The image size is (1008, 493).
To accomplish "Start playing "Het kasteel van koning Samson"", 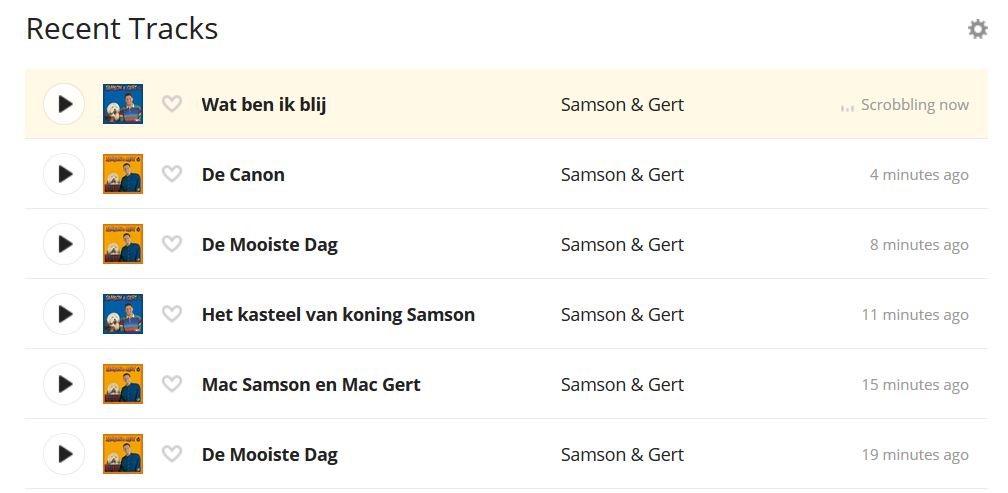I will click(x=65, y=314).
